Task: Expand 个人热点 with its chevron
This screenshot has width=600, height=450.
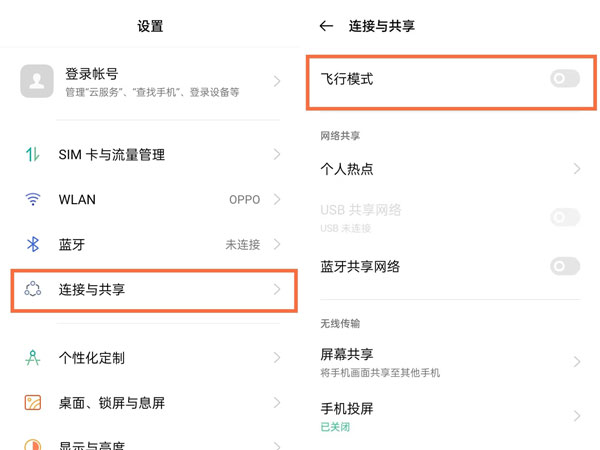Action: [x=577, y=169]
